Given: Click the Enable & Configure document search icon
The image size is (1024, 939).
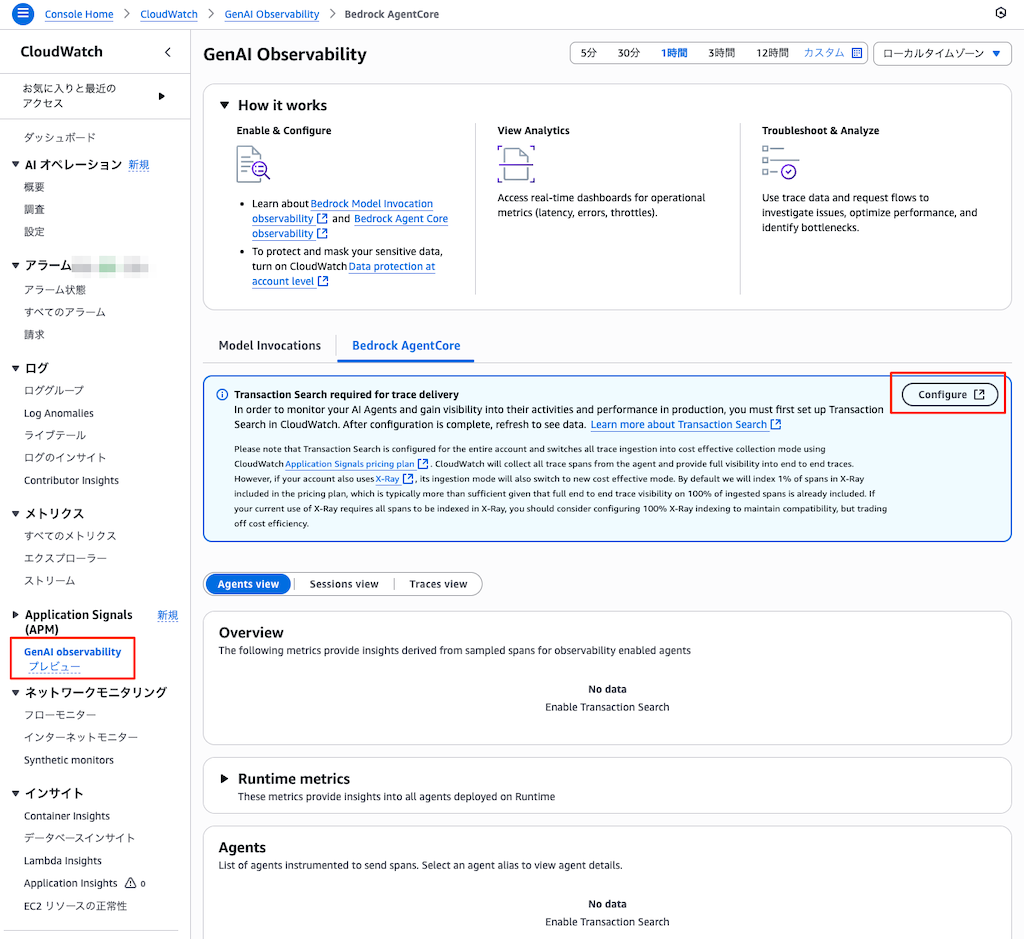Looking at the screenshot, I should (x=253, y=164).
